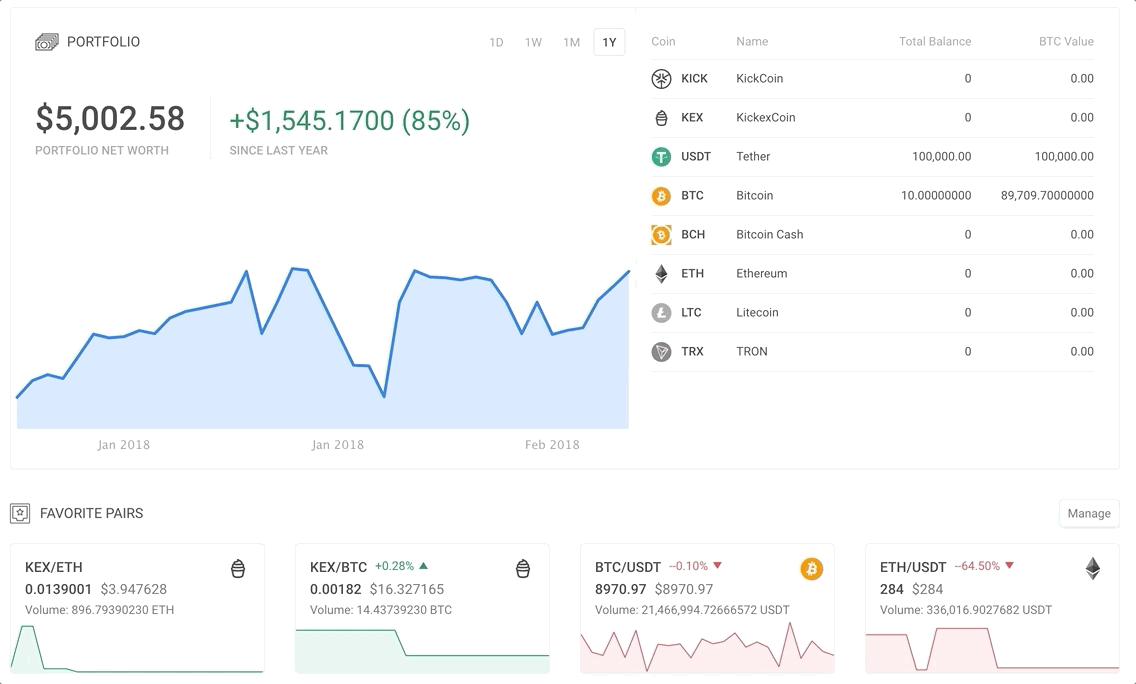Click green up arrow on KEX/BTC card
1136x684 pixels.
coord(424,566)
